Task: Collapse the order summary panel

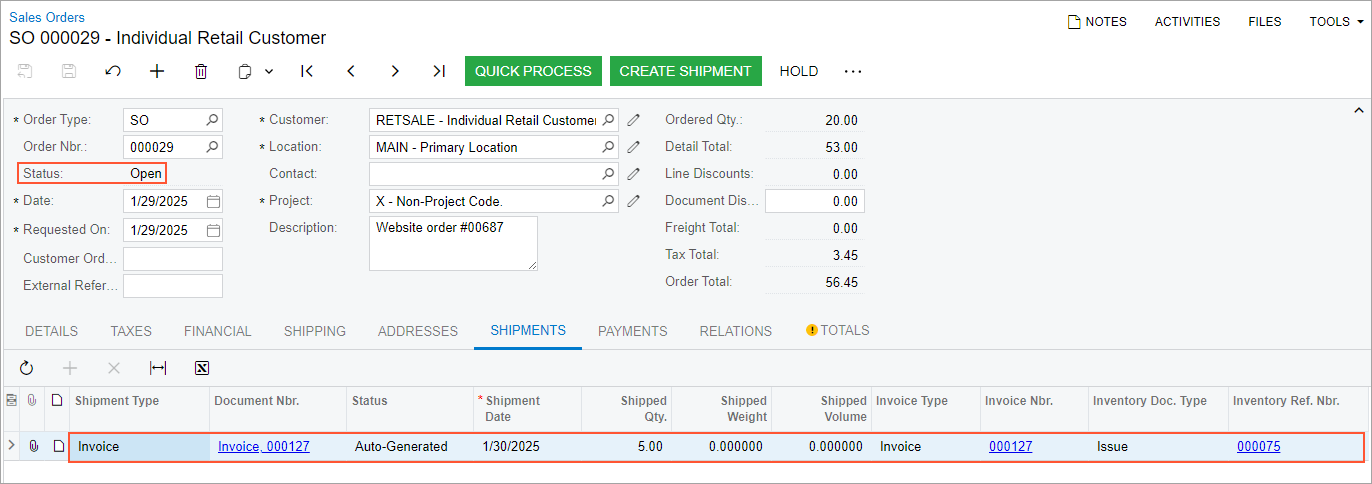Action: 1358,110
